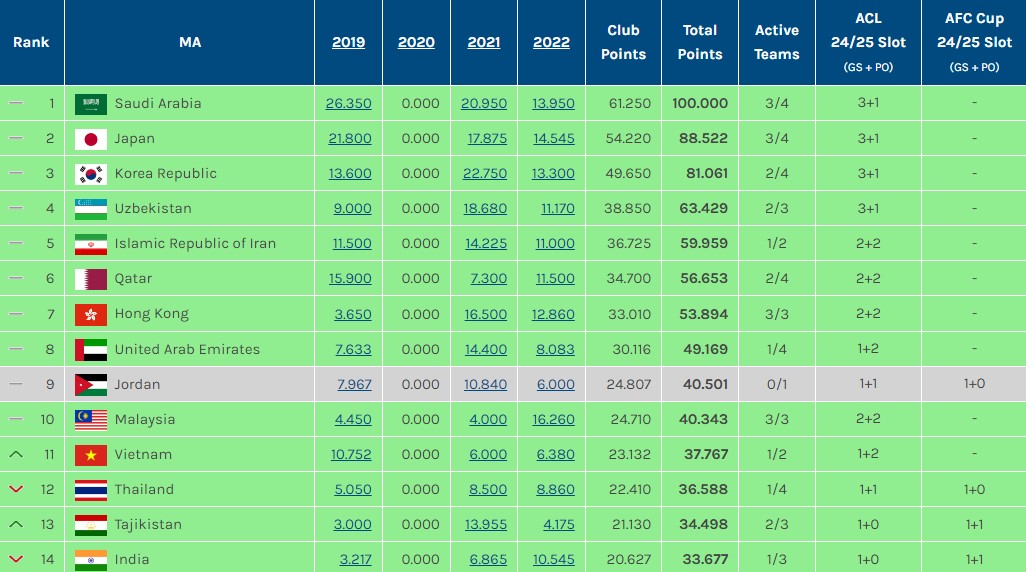
Task: Open Korea Republic's 2021 points 22.750
Action: (485, 173)
